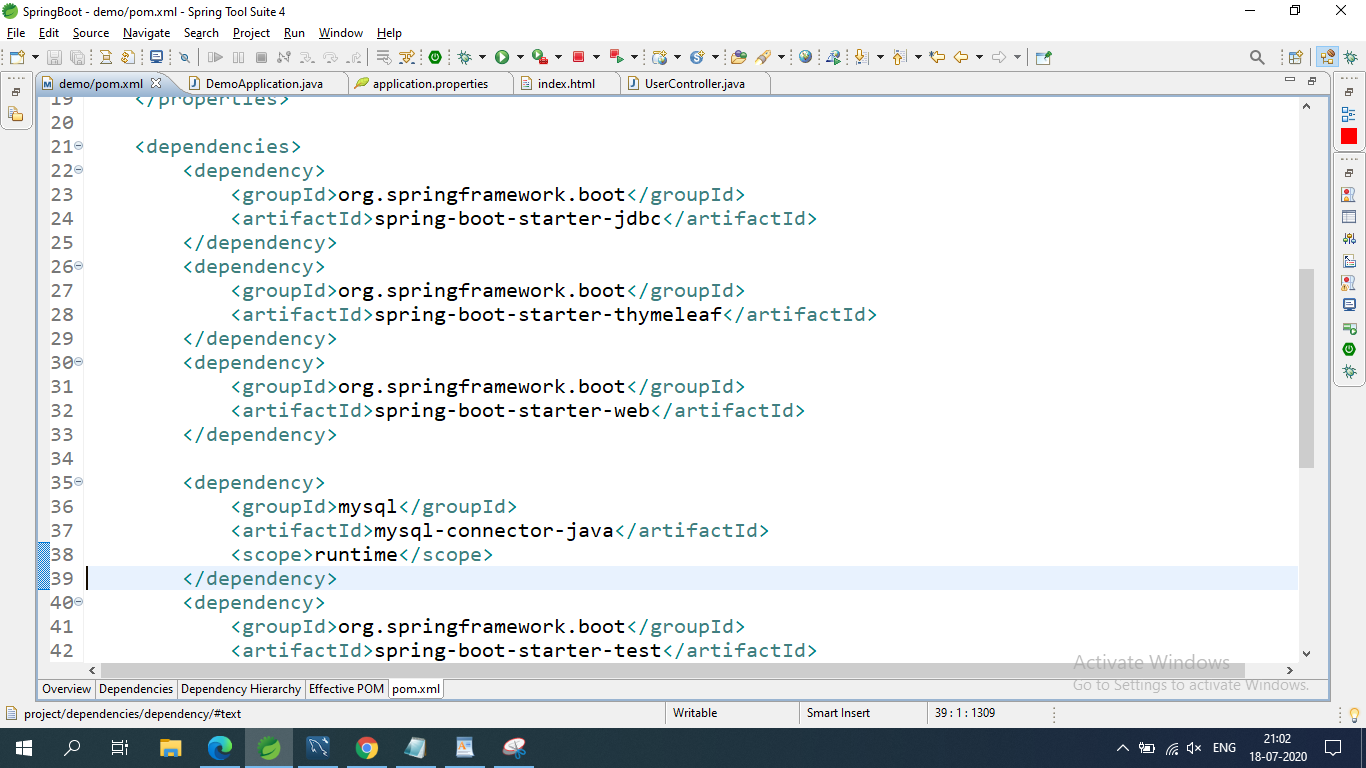Open the Navigate menu

tap(146, 33)
